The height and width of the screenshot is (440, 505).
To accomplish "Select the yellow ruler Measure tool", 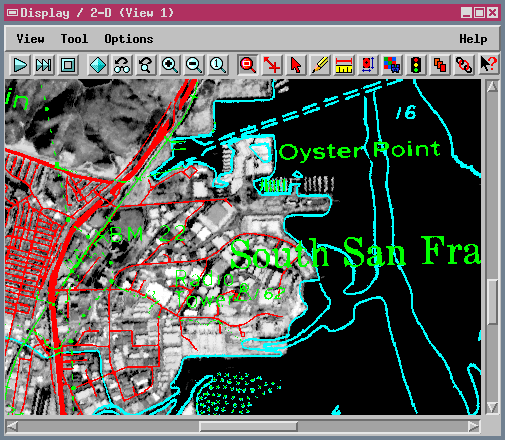I will point(344,65).
